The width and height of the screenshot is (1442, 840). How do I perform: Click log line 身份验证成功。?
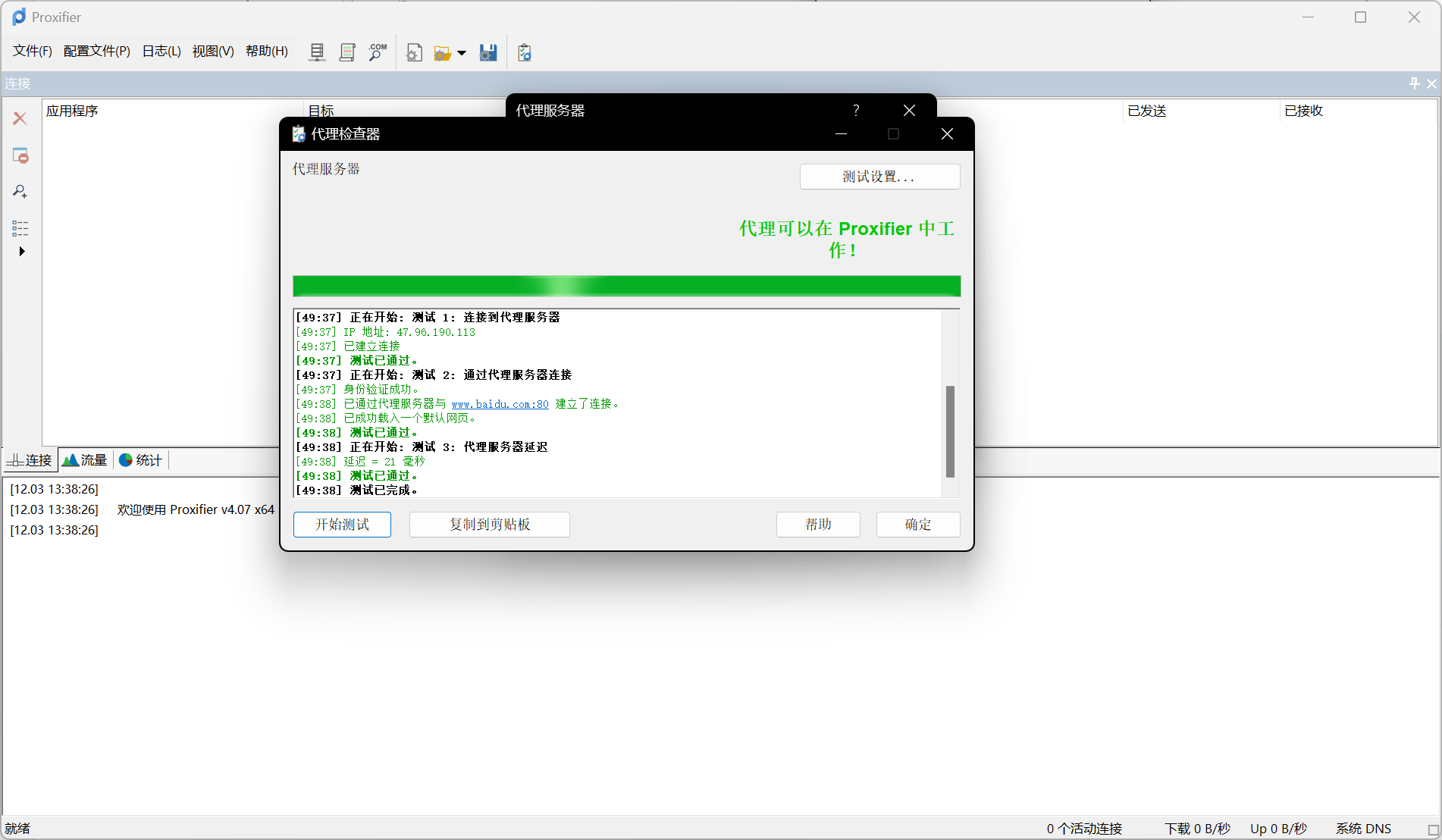click(x=357, y=390)
